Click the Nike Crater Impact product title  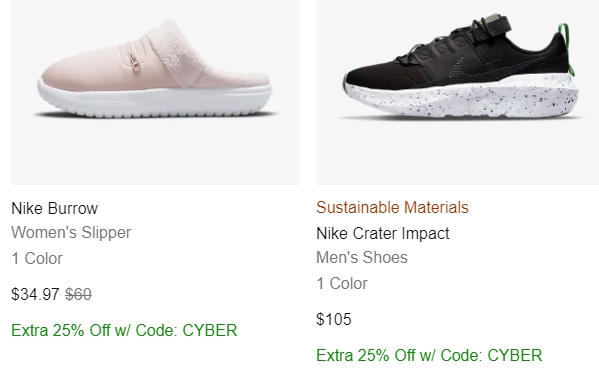(x=383, y=233)
